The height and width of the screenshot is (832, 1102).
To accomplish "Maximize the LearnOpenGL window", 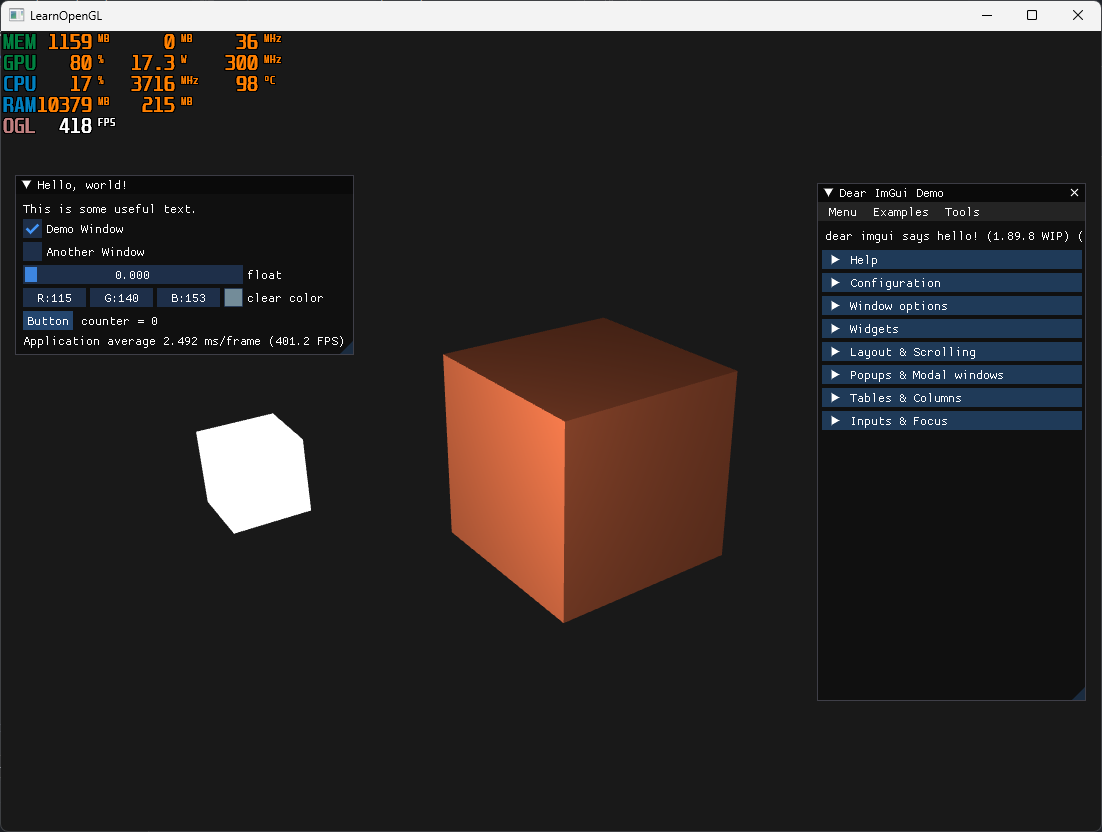I will tap(1032, 15).
